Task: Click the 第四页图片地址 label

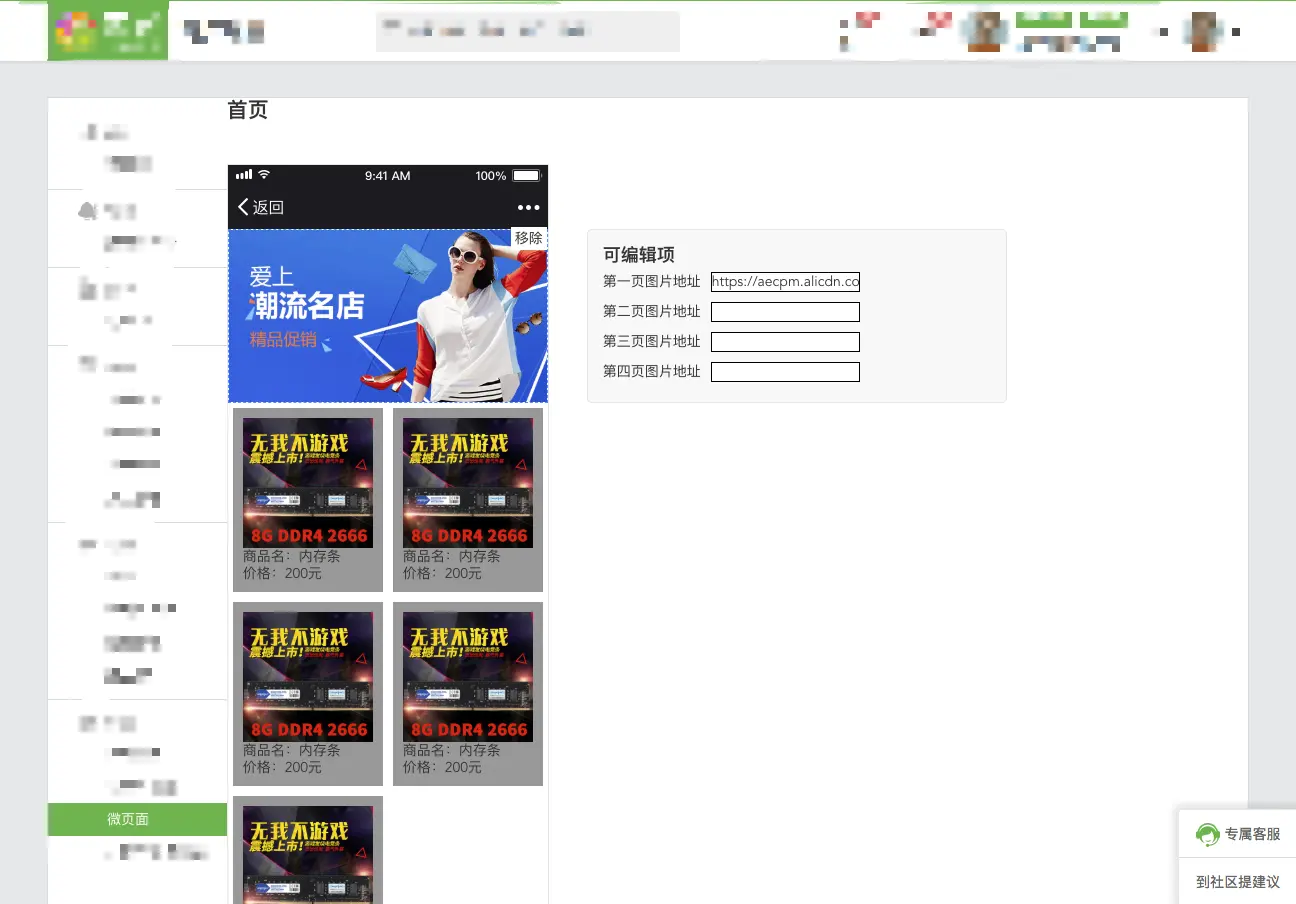Action: coord(652,372)
